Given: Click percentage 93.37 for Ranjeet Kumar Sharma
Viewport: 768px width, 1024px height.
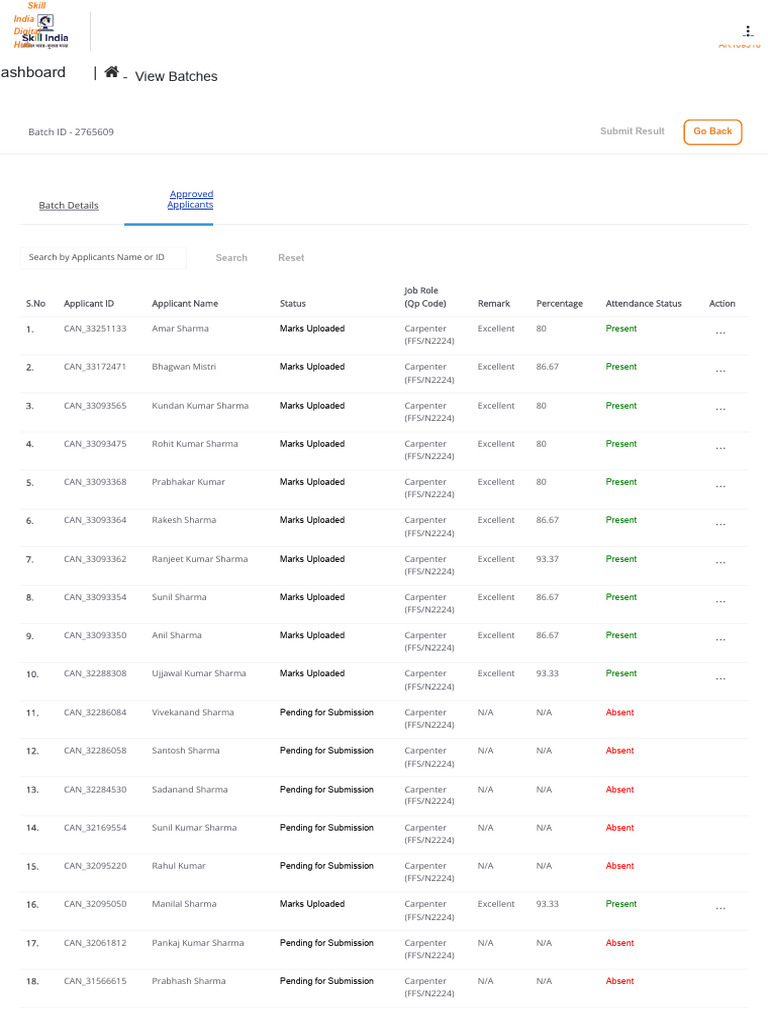Looking at the screenshot, I should [547, 559].
